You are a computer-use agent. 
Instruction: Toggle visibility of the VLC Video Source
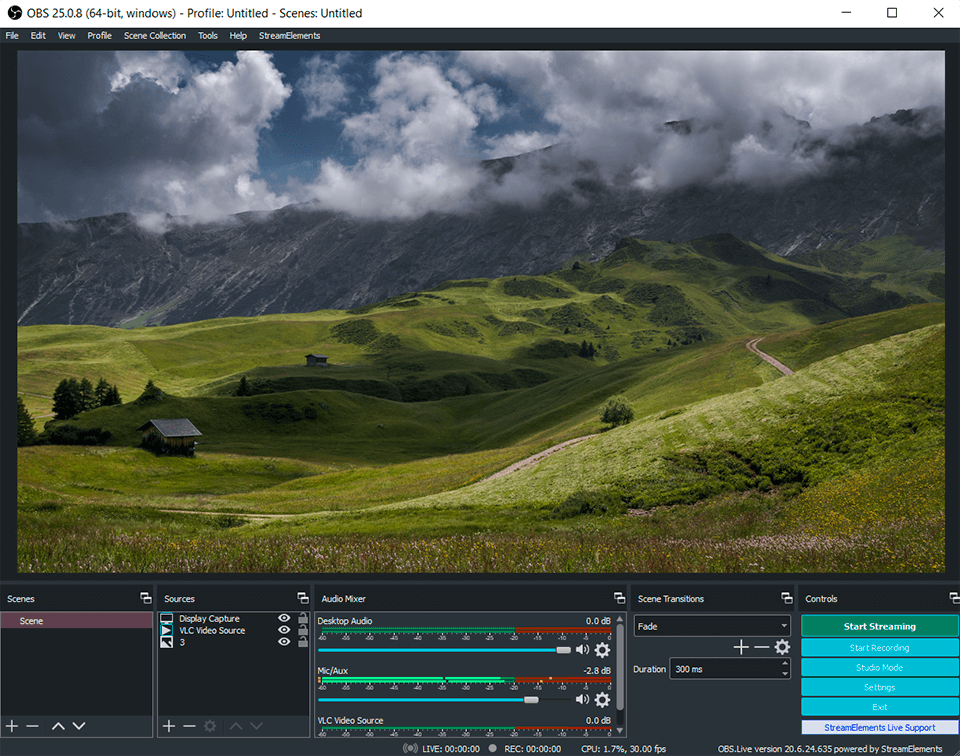(284, 630)
